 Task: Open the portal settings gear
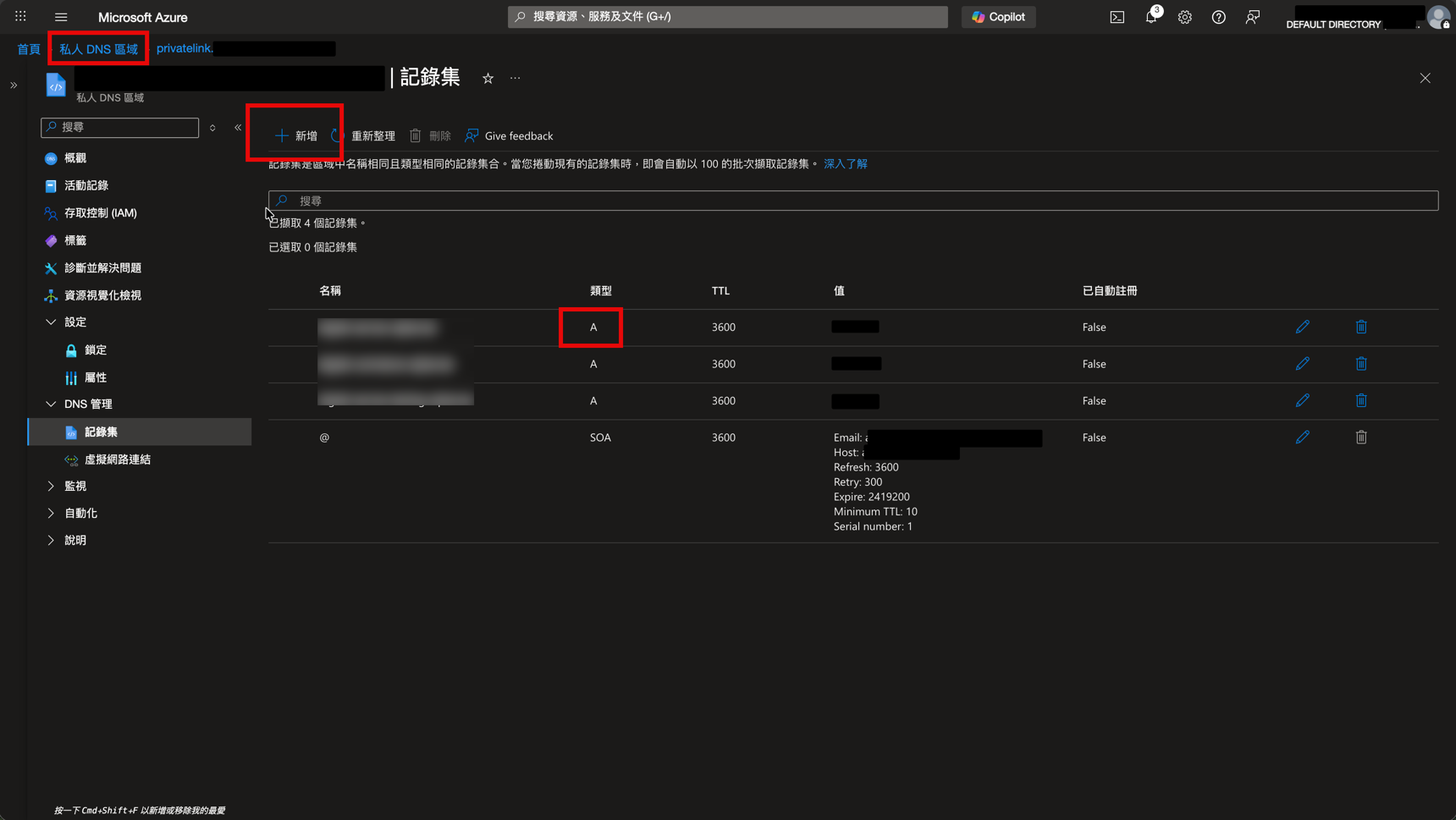pyautogui.click(x=1185, y=17)
